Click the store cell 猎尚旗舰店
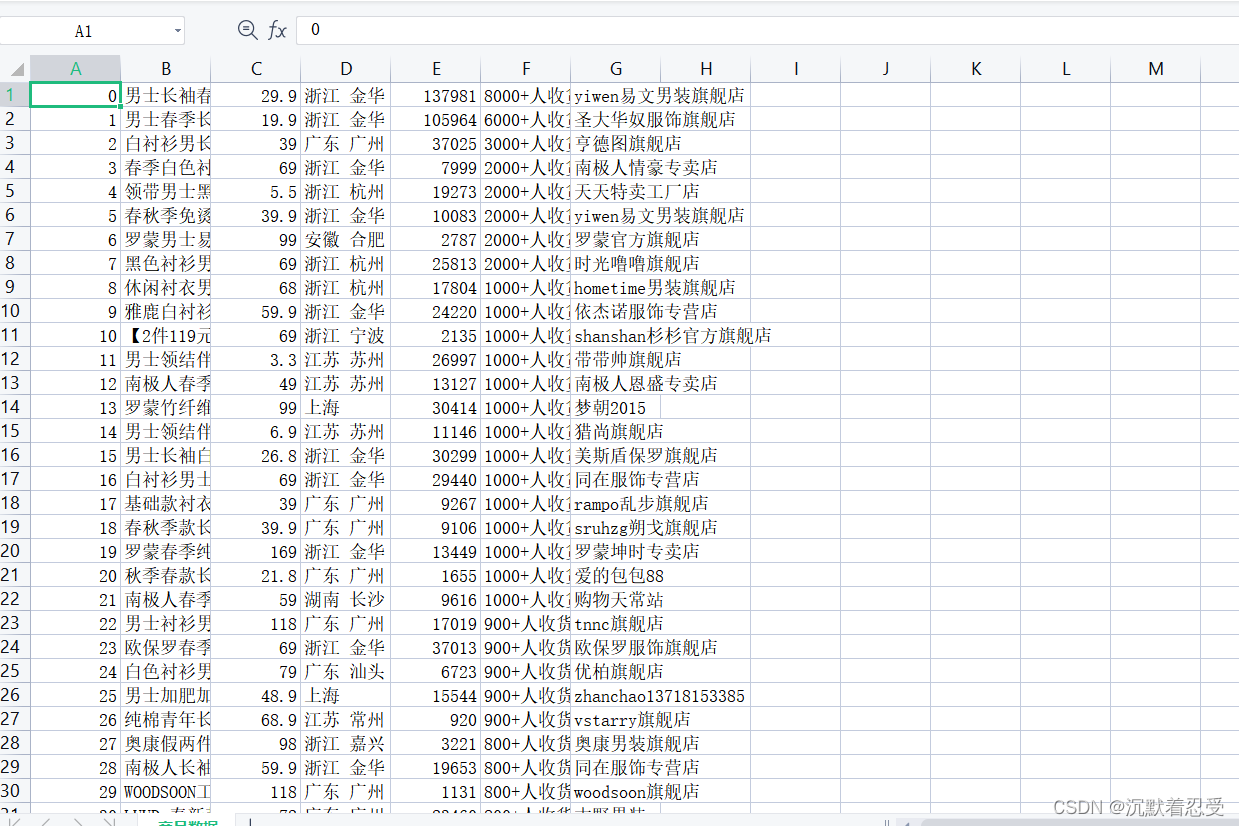The height and width of the screenshot is (826, 1239). [x=619, y=431]
